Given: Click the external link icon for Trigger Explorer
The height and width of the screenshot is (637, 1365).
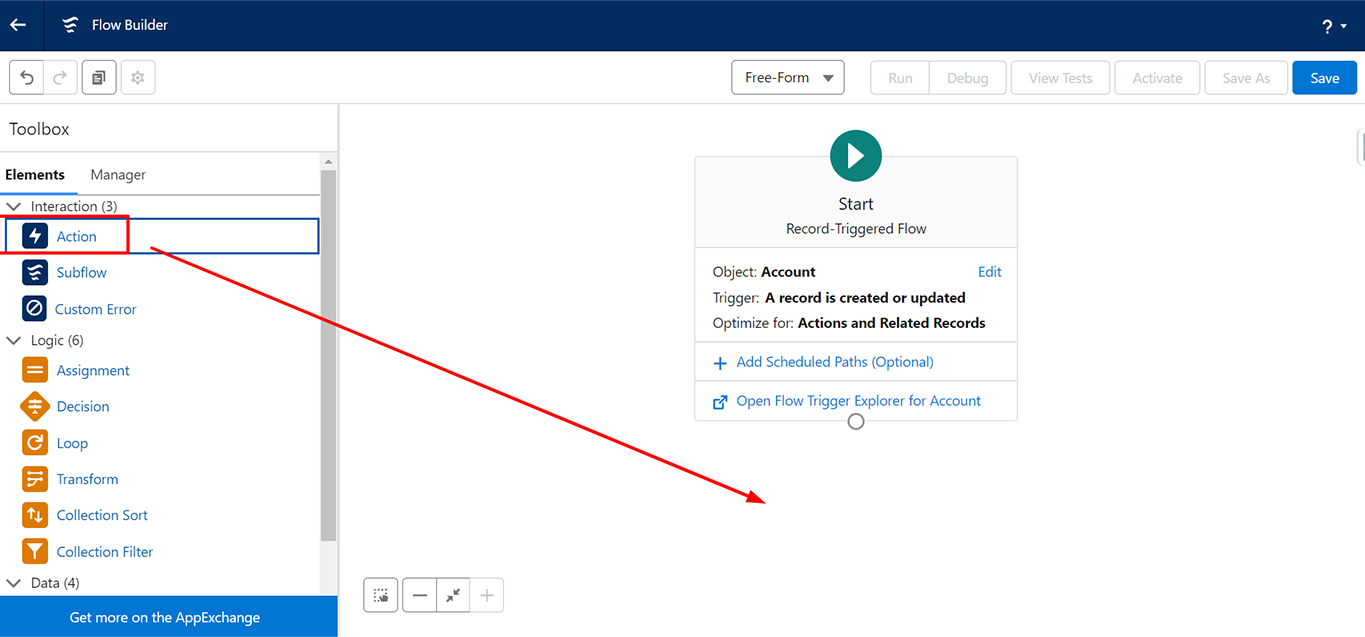Looking at the screenshot, I should (x=720, y=402).
